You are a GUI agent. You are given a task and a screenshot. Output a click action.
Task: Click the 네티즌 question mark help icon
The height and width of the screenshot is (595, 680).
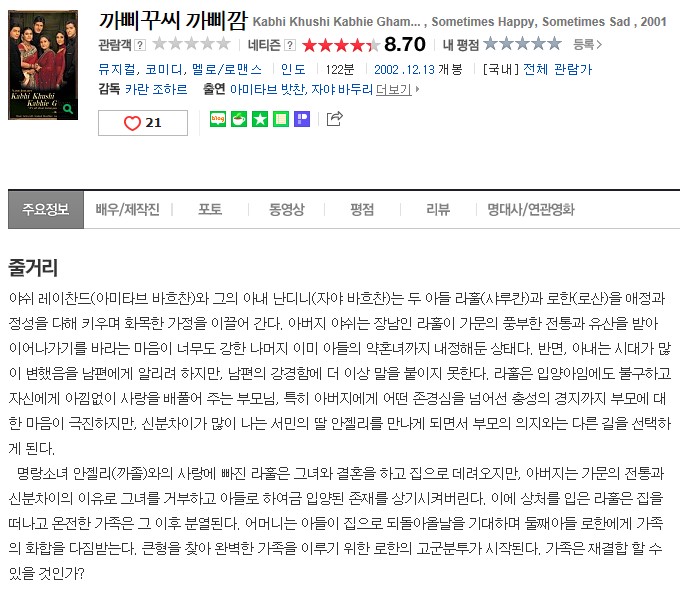point(290,45)
